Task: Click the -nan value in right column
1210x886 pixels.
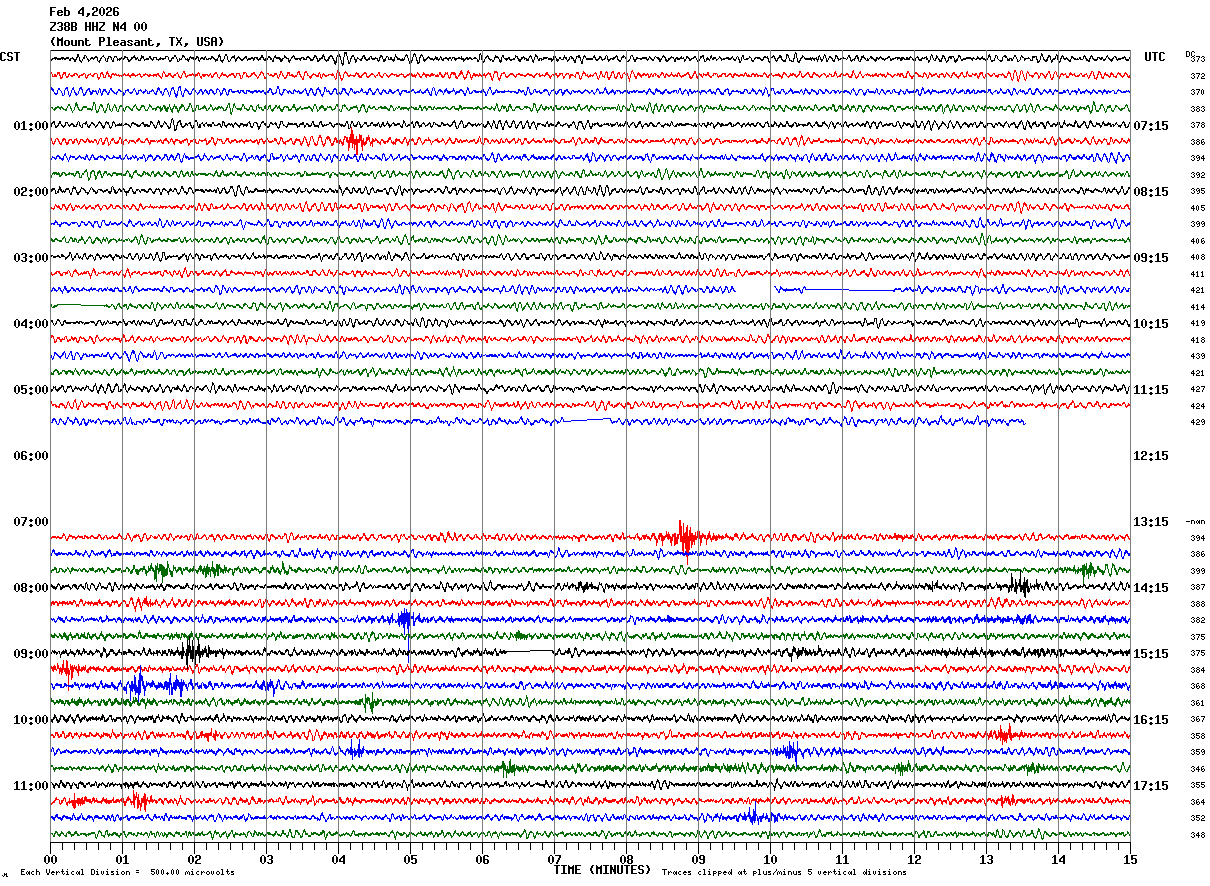Action: click(1196, 522)
